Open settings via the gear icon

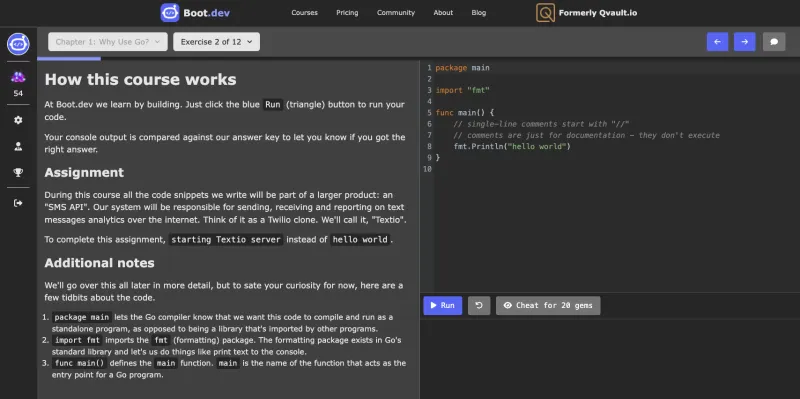[x=18, y=120]
